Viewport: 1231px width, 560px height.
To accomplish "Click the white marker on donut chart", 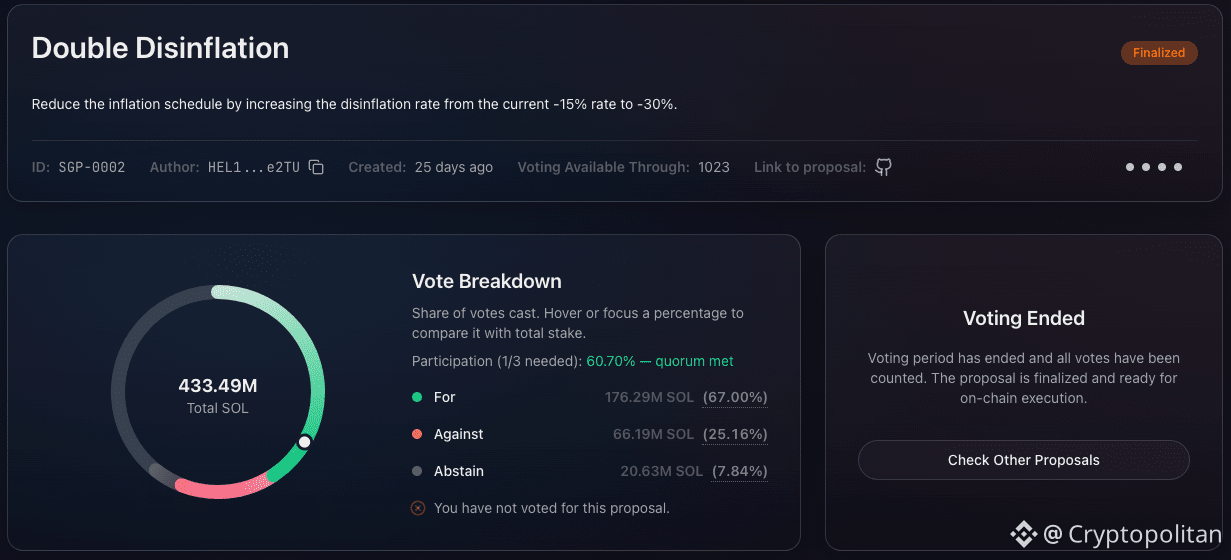I will pos(305,441).
